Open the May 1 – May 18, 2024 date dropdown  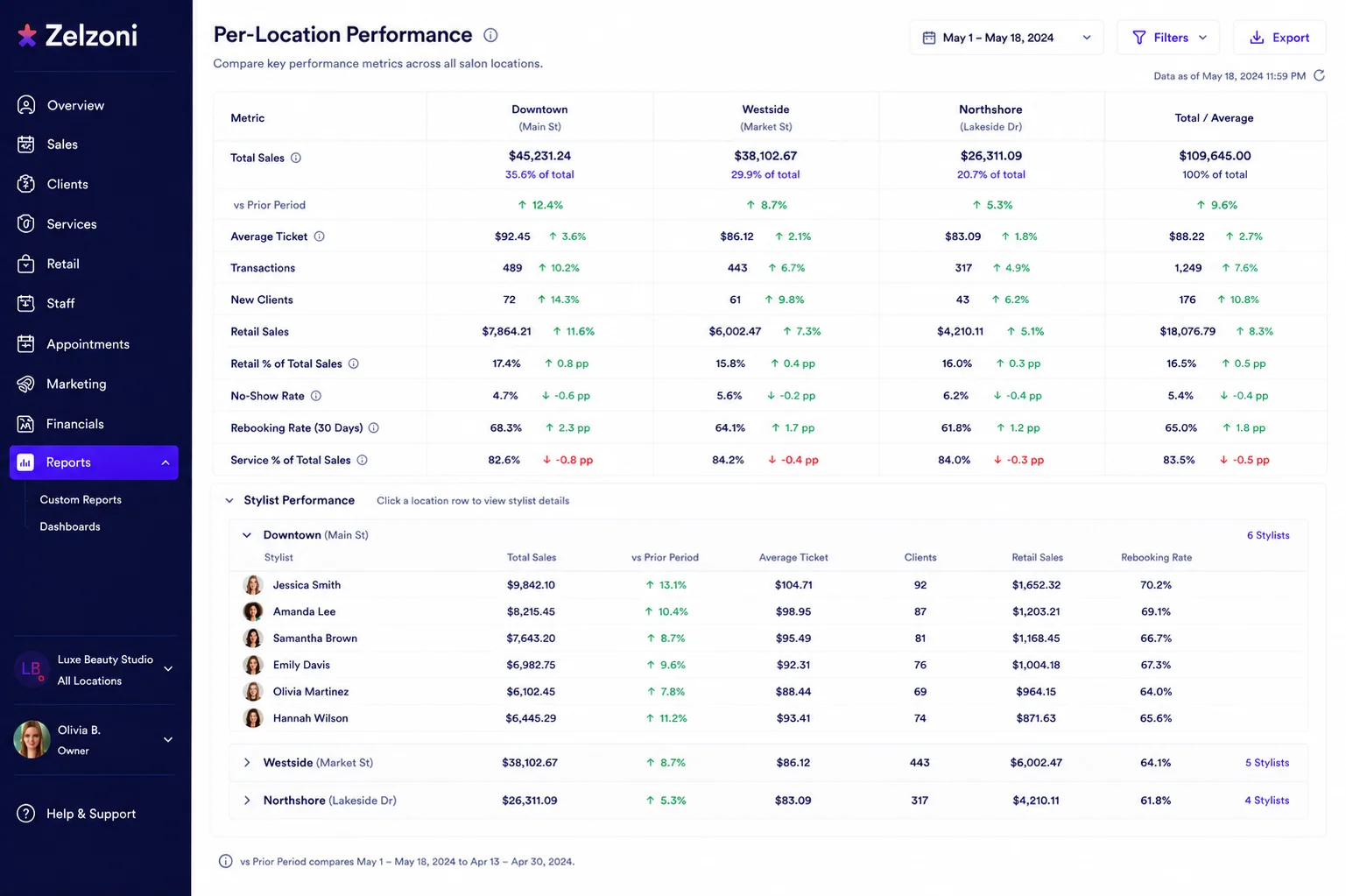pyautogui.click(x=1007, y=38)
